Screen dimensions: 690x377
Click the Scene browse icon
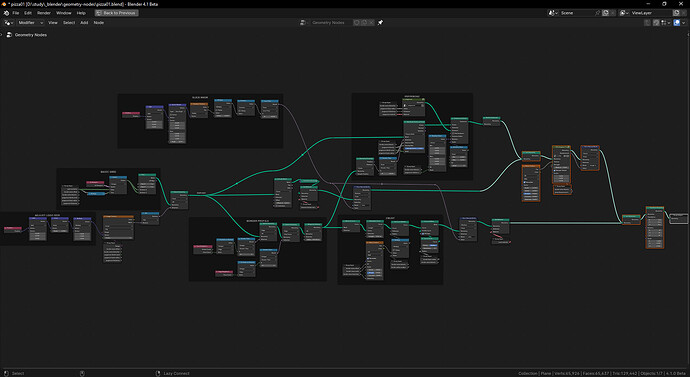tap(553, 13)
